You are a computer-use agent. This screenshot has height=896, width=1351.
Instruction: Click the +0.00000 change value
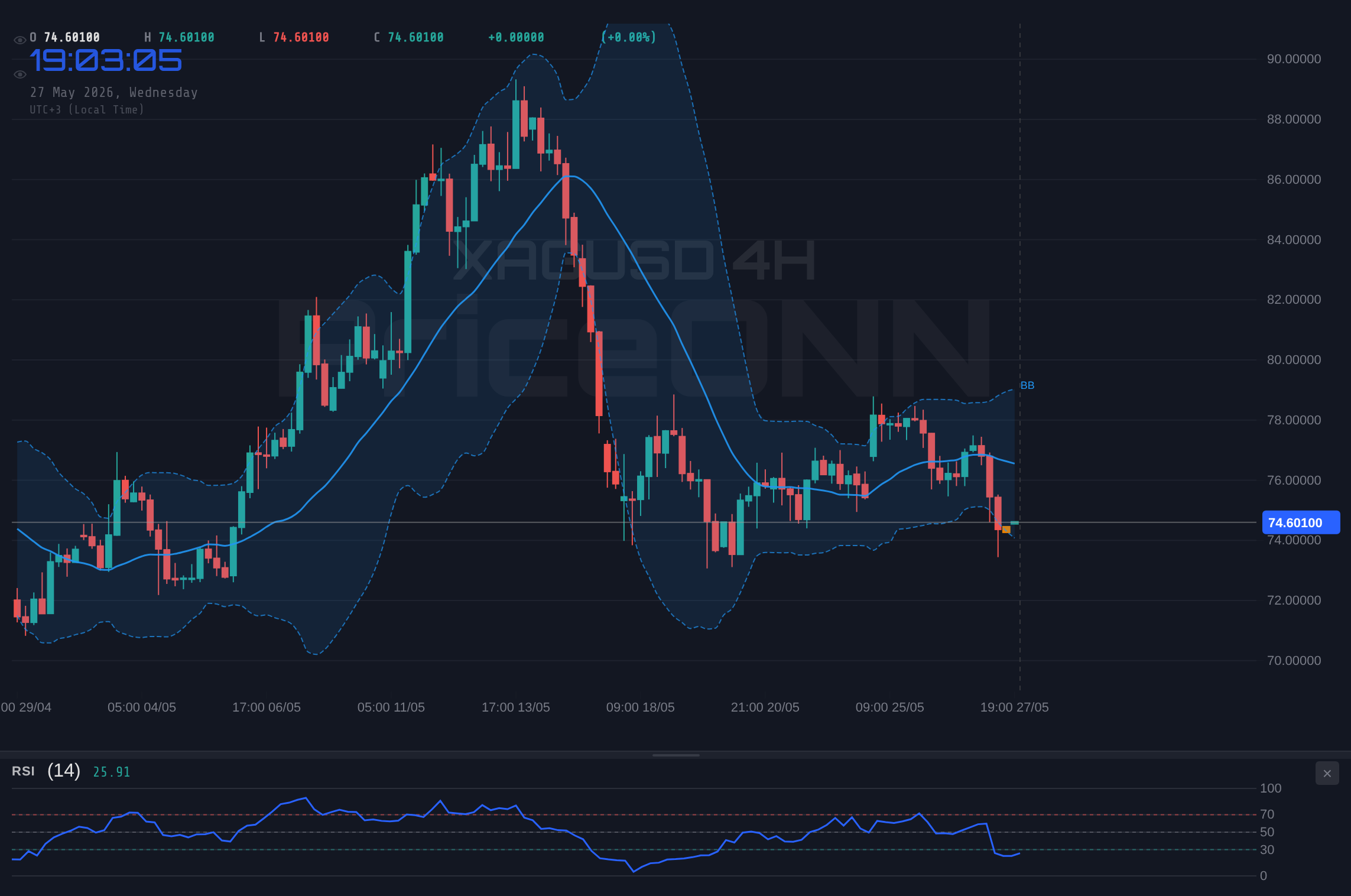pyautogui.click(x=516, y=37)
